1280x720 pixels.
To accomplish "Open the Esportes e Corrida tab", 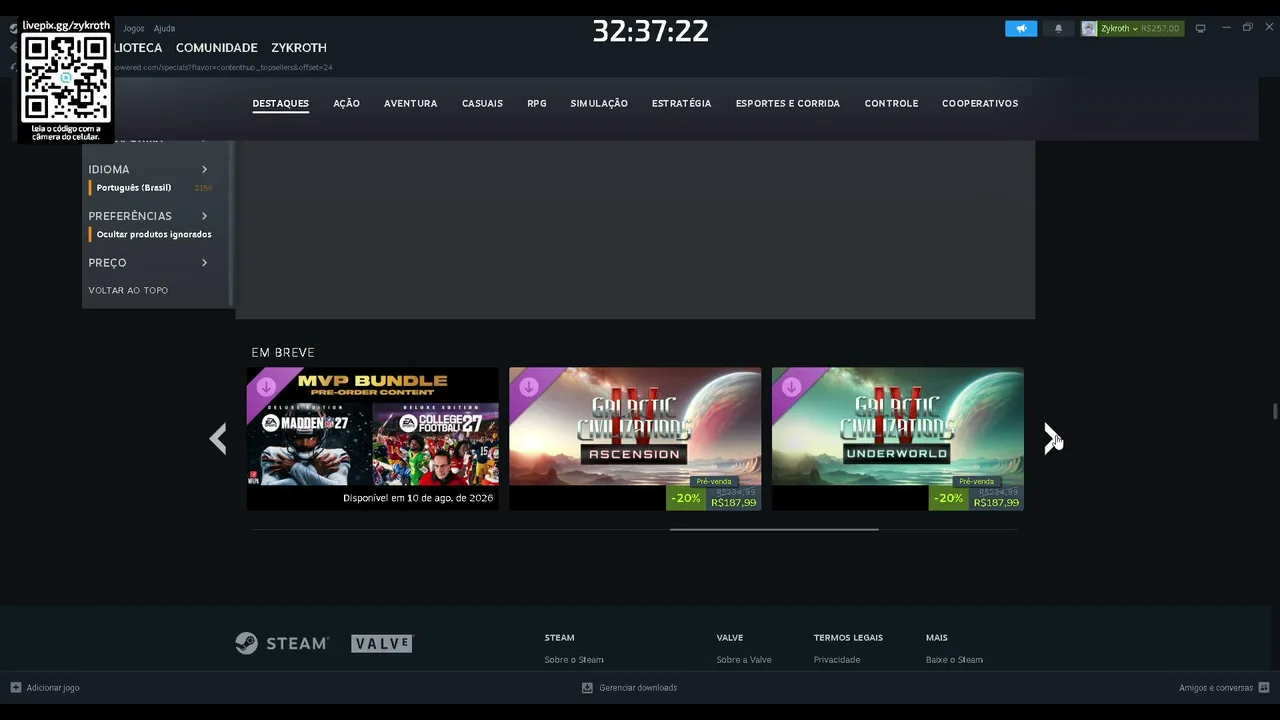I will [788, 104].
